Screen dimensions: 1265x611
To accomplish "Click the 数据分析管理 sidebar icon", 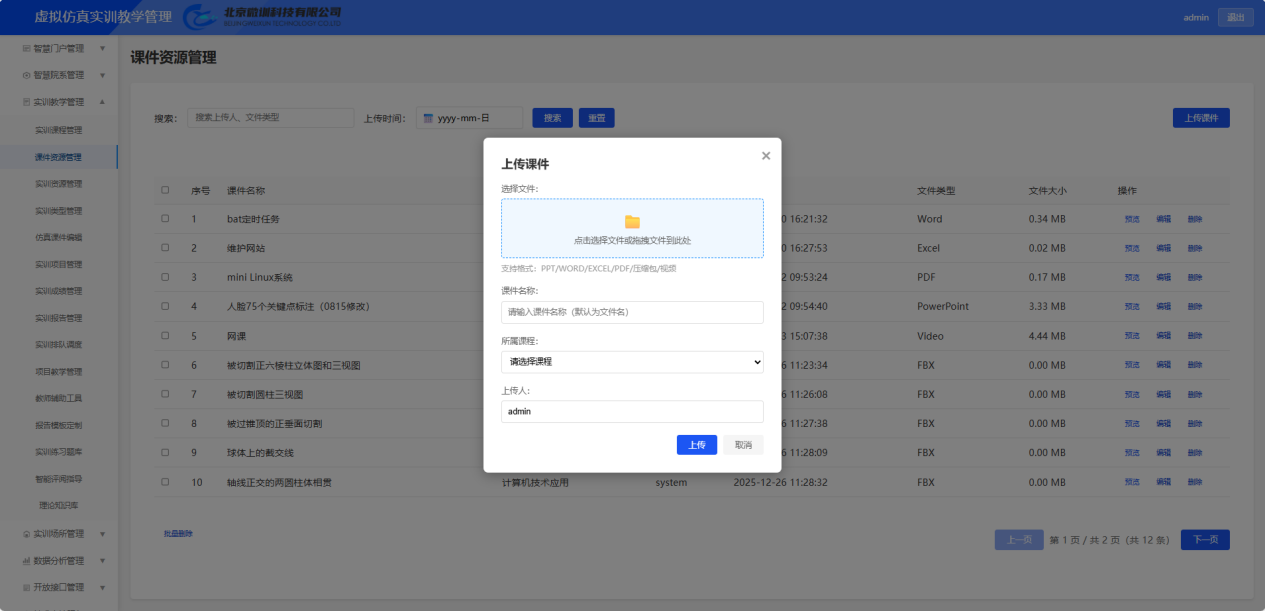I will click(x=27, y=561).
